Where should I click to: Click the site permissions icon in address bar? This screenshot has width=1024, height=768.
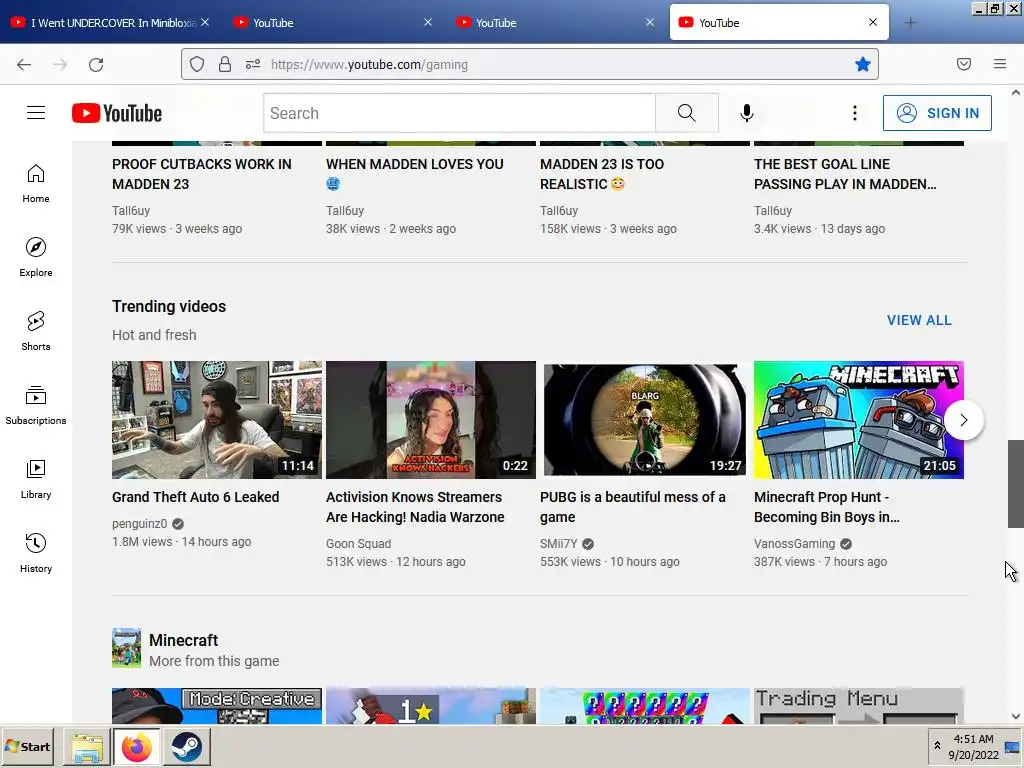[x=253, y=64]
